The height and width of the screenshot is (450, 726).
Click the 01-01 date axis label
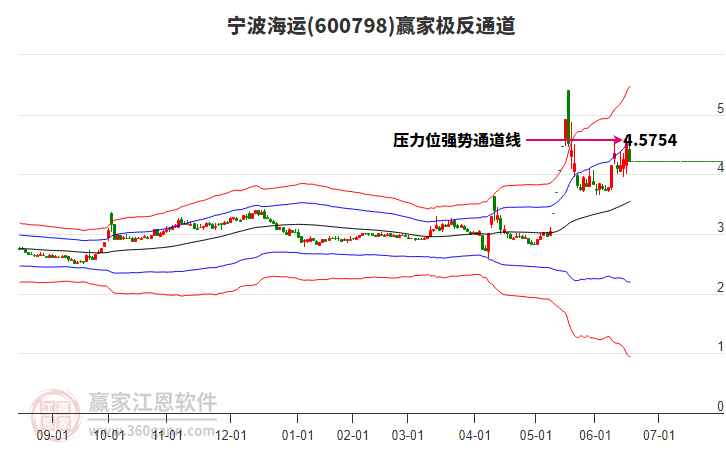pos(297,435)
